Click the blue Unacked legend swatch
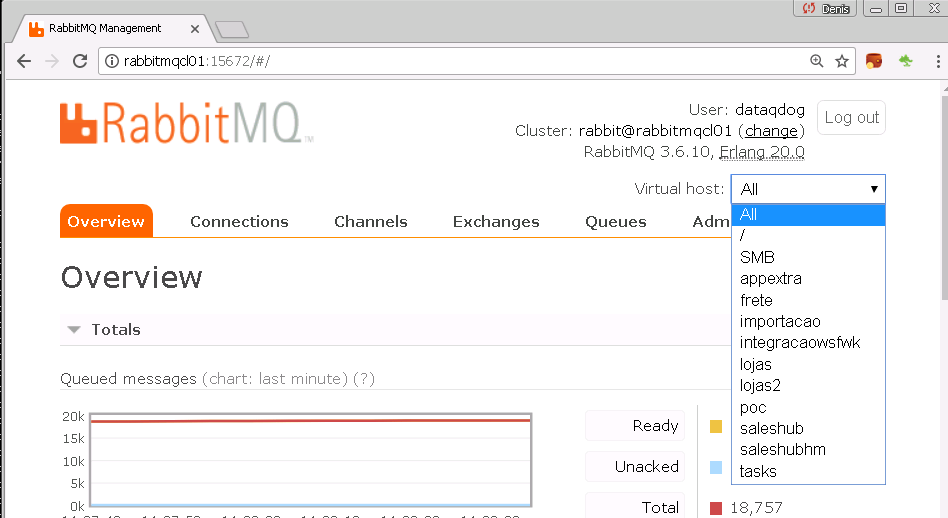This screenshot has width=948, height=518. tap(716, 467)
